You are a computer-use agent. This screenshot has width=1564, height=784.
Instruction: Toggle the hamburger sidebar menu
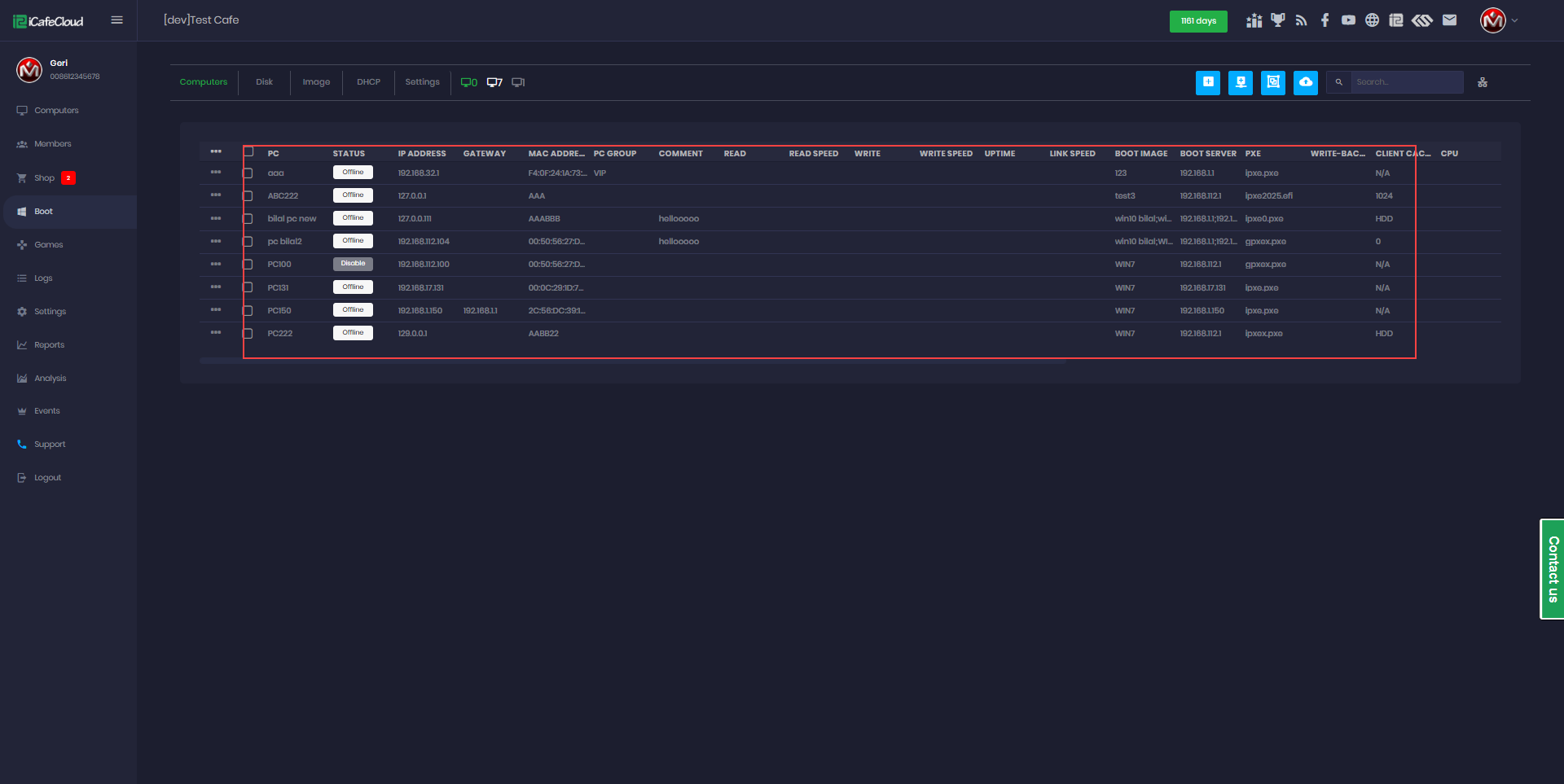click(x=116, y=20)
